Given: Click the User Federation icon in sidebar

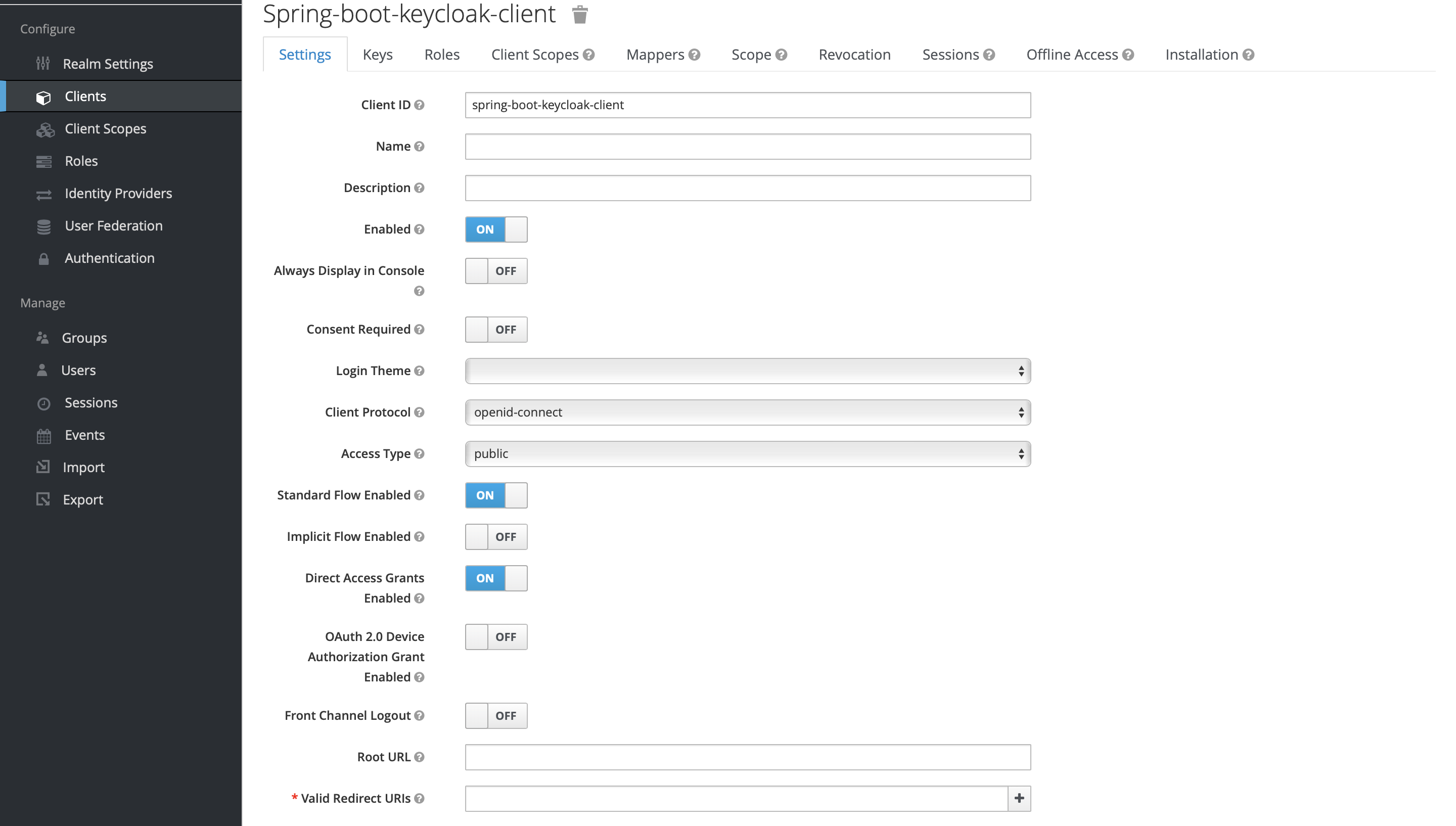Looking at the screenshot, I should point(44,225).
